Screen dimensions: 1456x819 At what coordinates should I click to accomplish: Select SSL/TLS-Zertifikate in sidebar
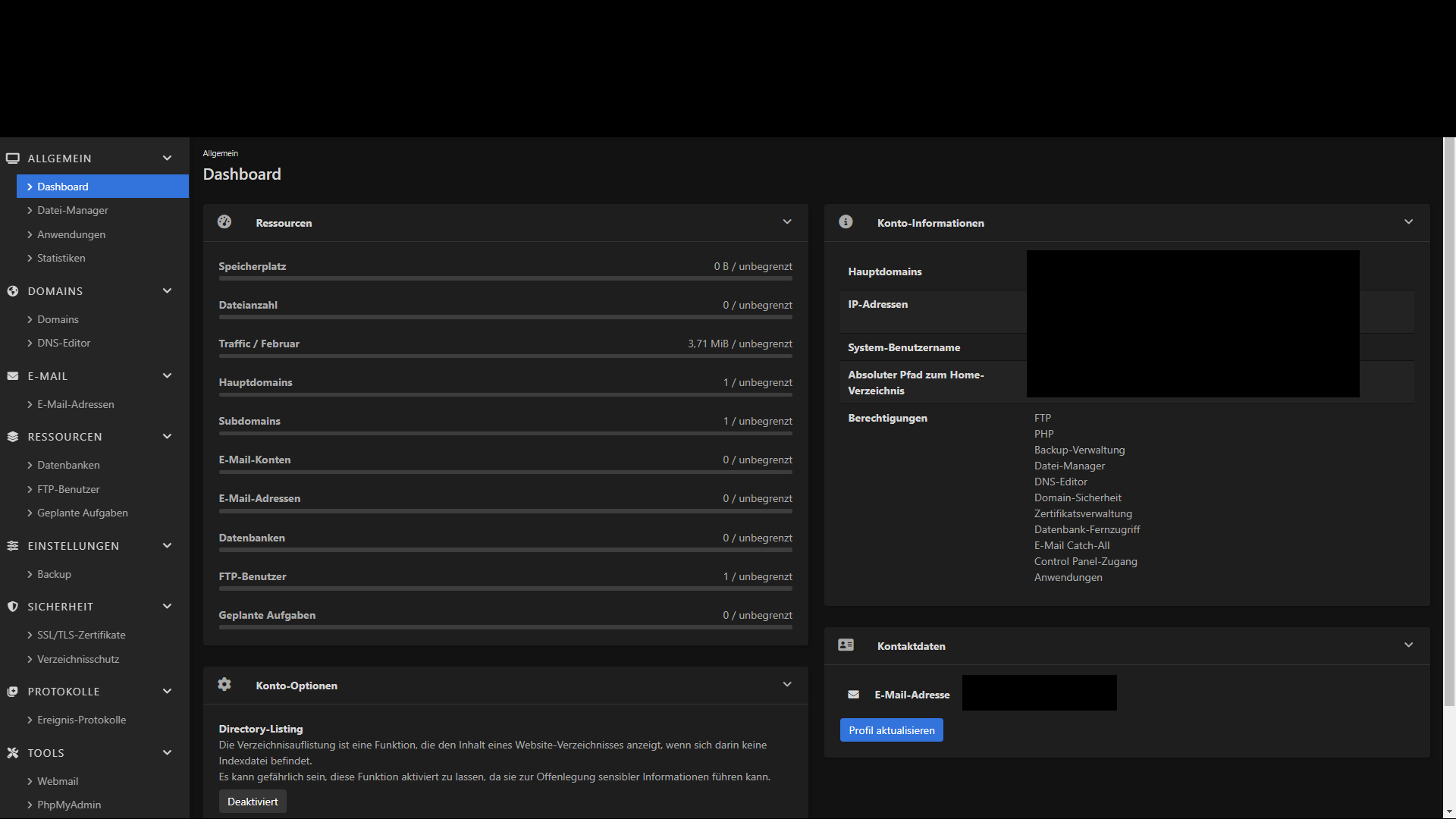tap(81, 635)
